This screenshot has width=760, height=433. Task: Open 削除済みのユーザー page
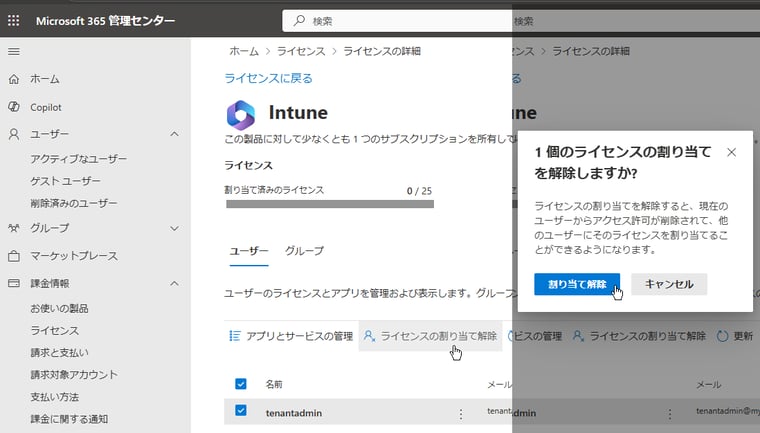[74, 203]
